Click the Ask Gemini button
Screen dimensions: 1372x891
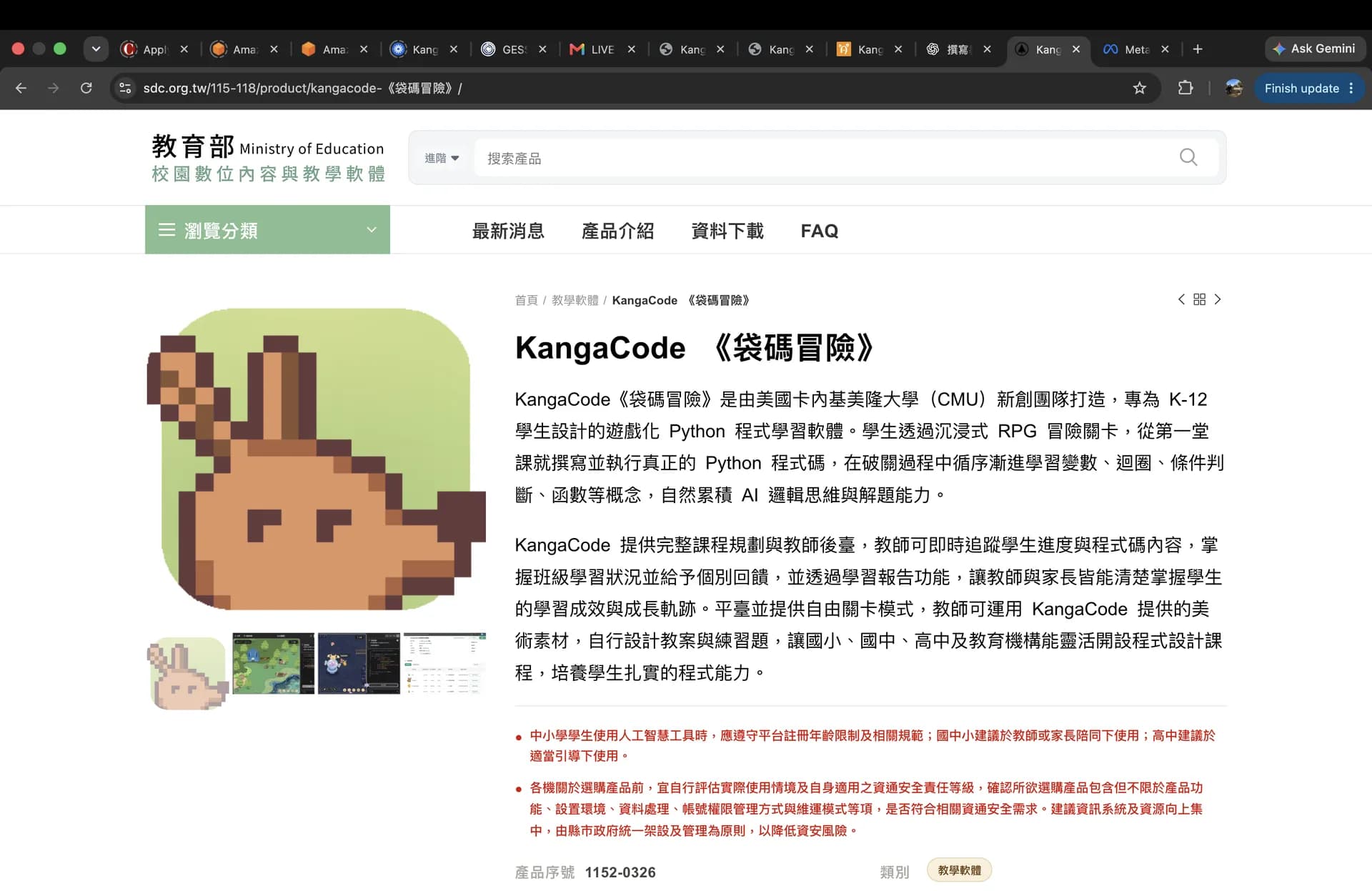tap(1314, 49)
